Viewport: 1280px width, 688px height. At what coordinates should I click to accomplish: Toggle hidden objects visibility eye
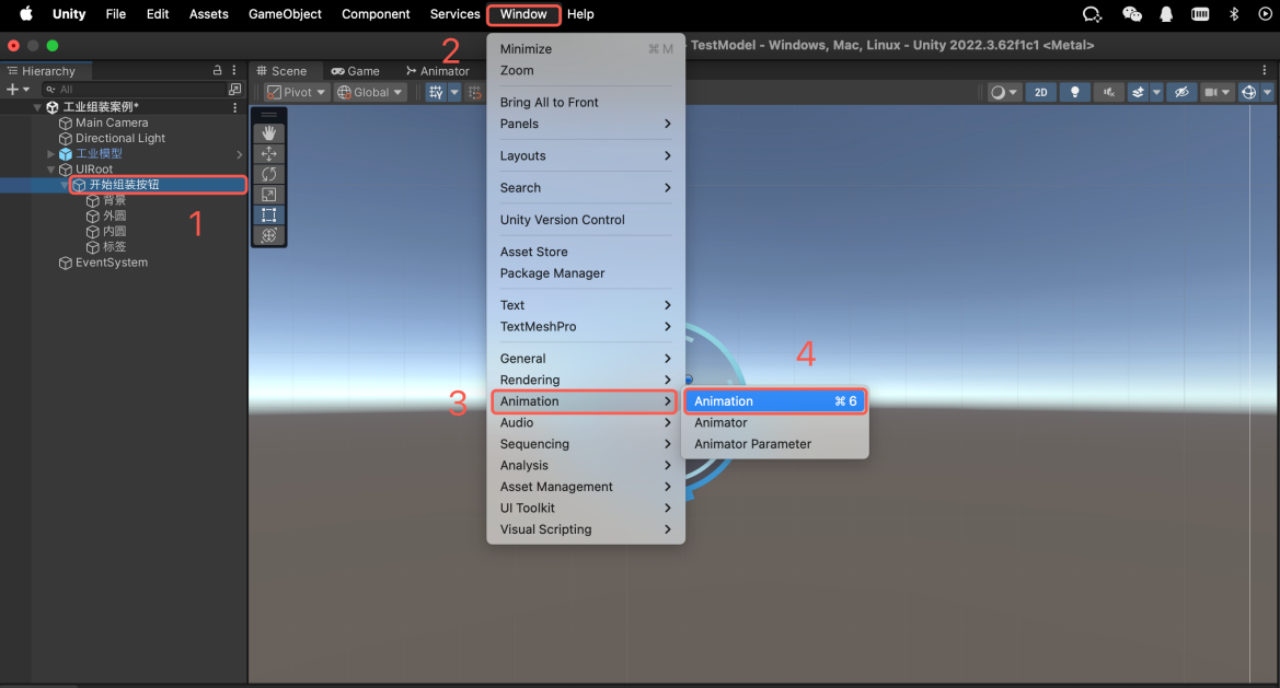(x=1181, y=92)
